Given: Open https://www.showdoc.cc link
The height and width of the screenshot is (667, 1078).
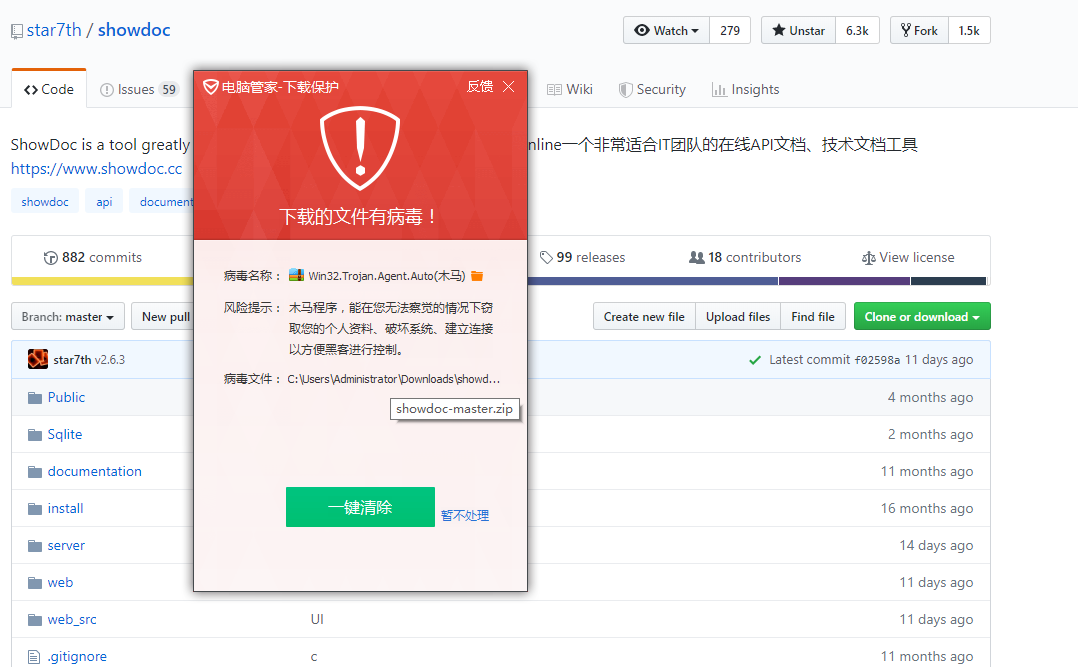Looking at the screenshot, I should point(96,168).
